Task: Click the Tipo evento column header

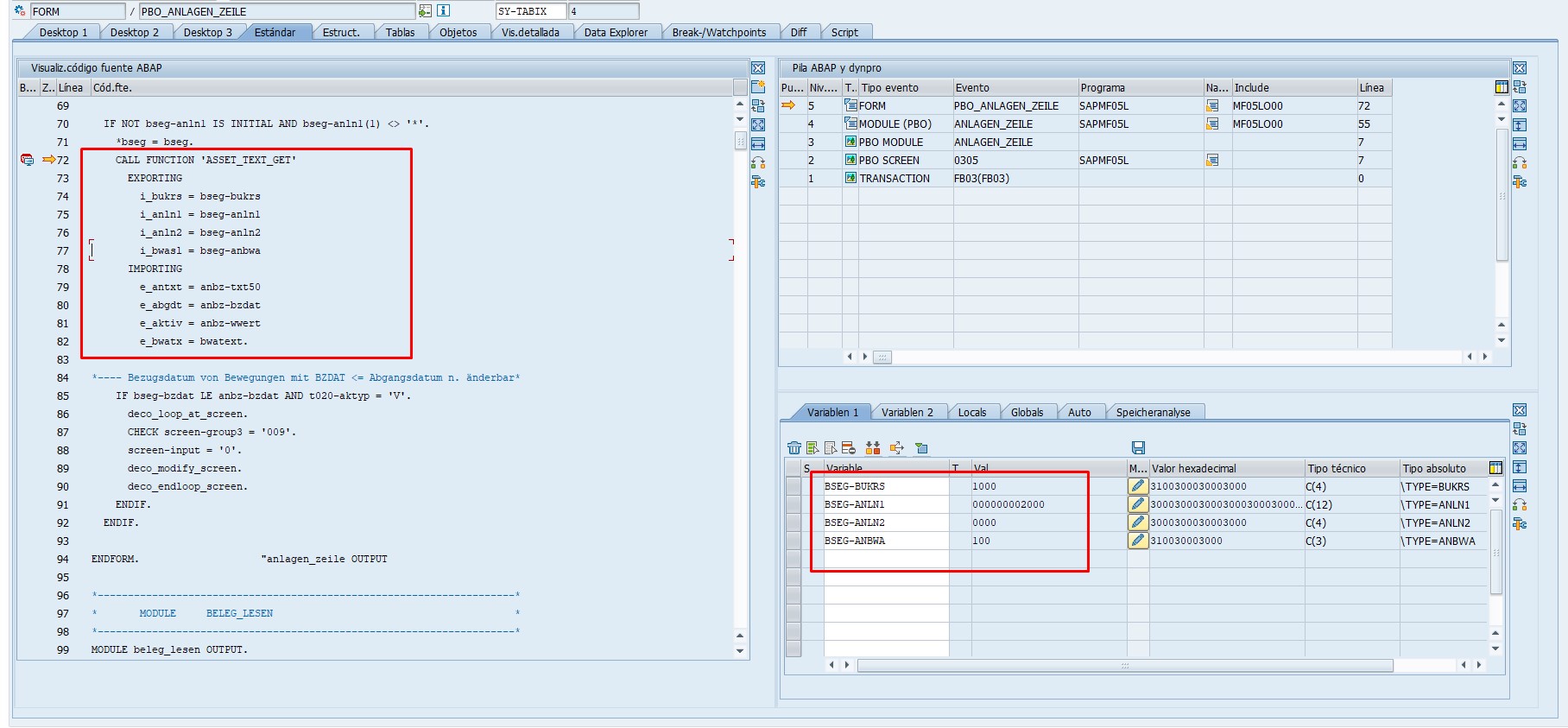Action: 905,87
